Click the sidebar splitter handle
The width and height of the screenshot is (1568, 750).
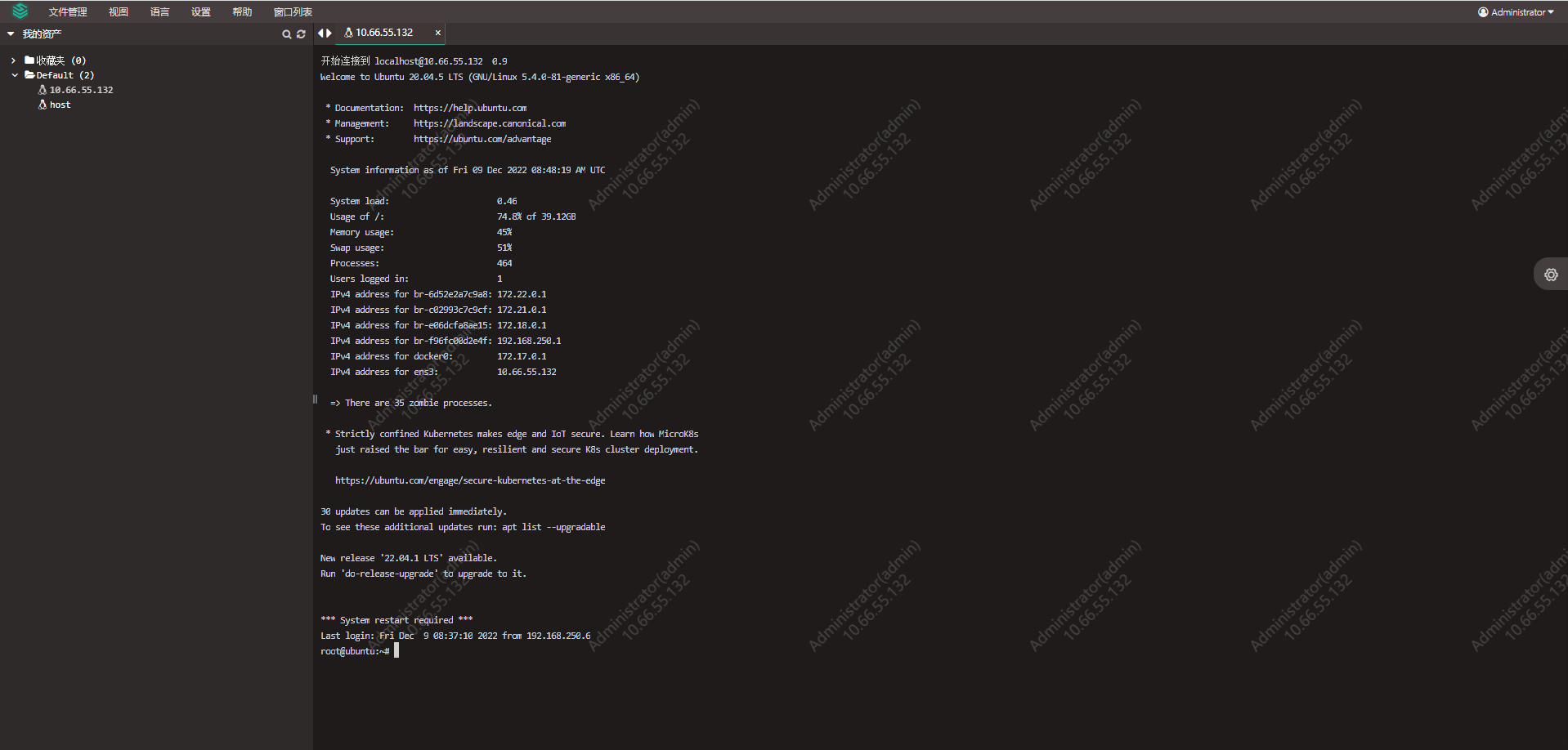[315, 400]
